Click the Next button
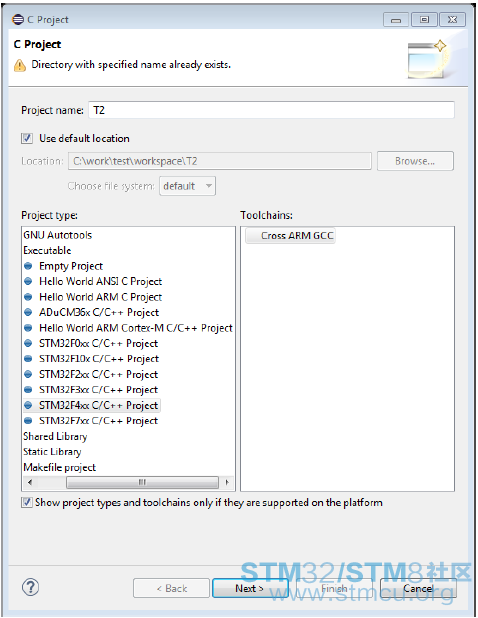This screenshot has height=618, width=478. point(250,588)
